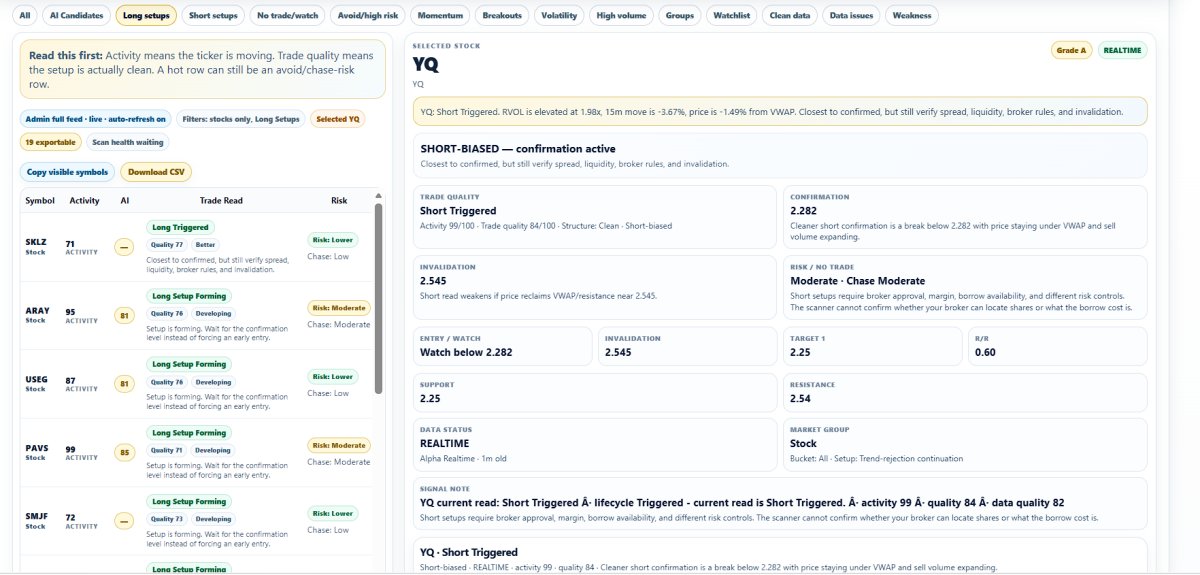Click the Confirmation 2.282 card
The image size is (1200, 575).
pos(965,217)
